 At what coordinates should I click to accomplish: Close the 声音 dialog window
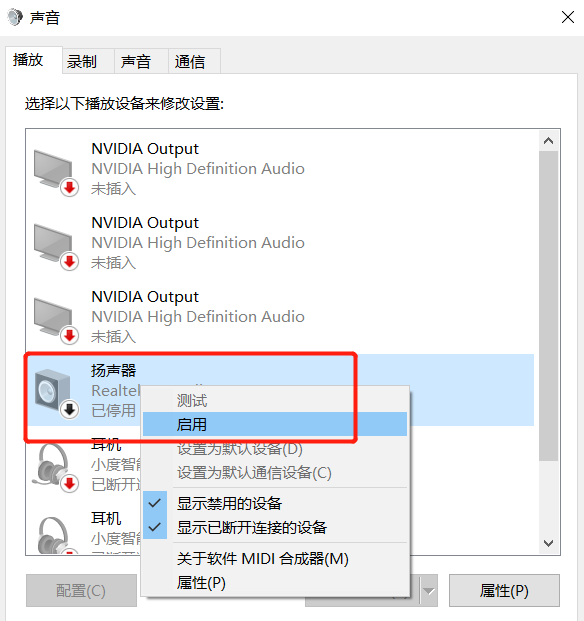568,17
